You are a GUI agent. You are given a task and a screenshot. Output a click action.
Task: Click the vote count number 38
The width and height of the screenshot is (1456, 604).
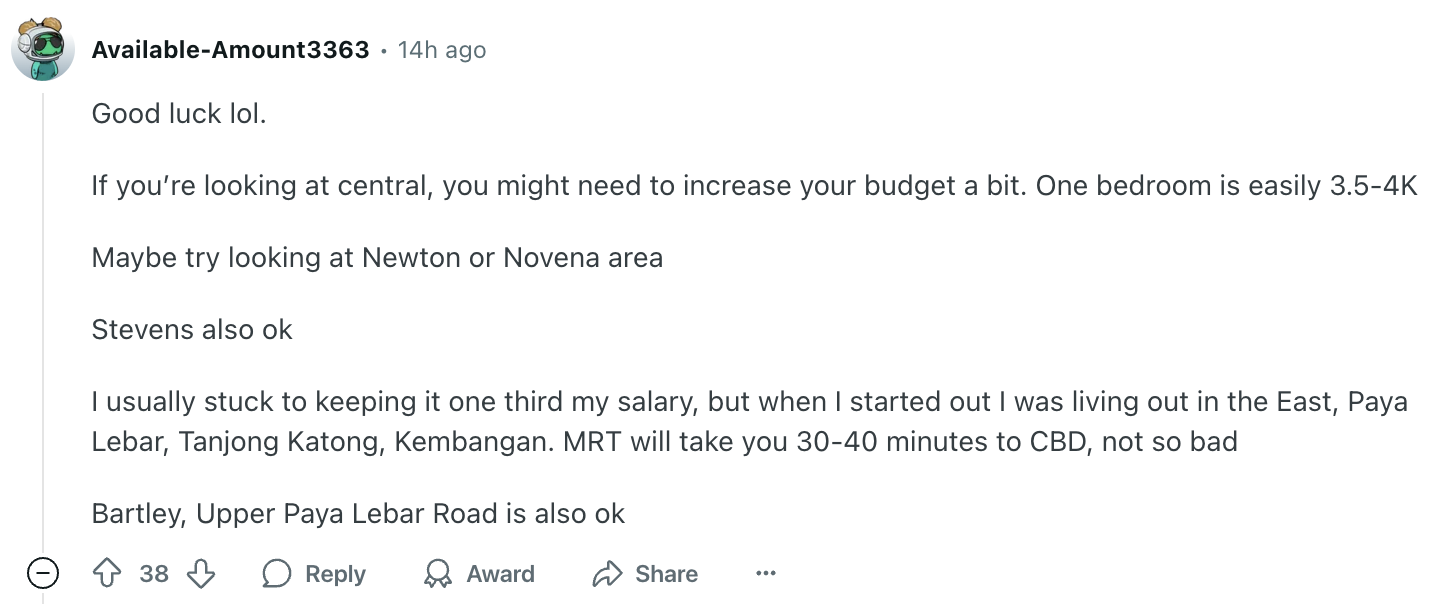click(x=154, y=574)
